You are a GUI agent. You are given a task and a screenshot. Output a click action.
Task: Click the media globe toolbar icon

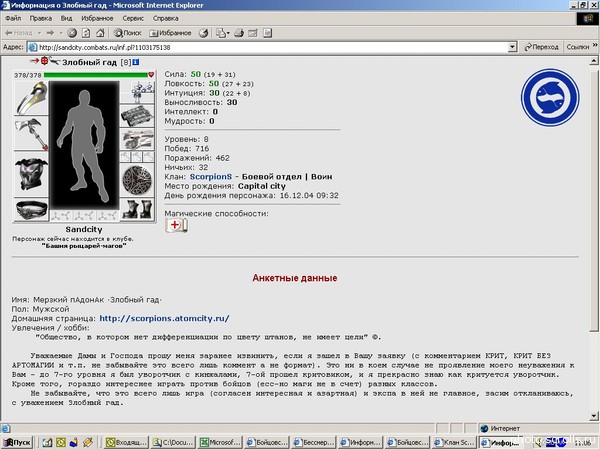tap(204, 33)
